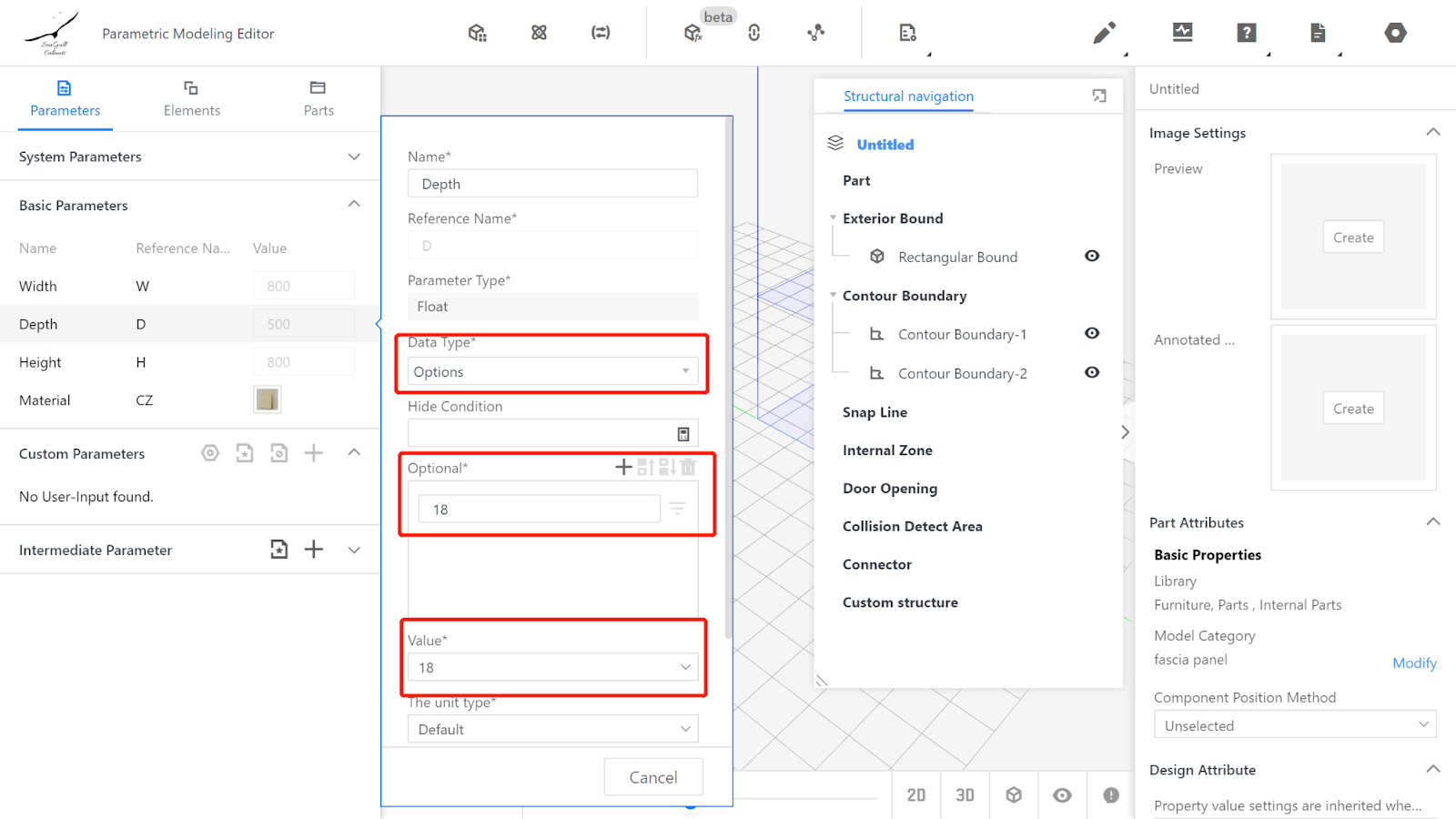The image size is (1456, 819).
Task: Open the hexagon settings icon
Action: pyautogui.click(x=1395, y=33)
